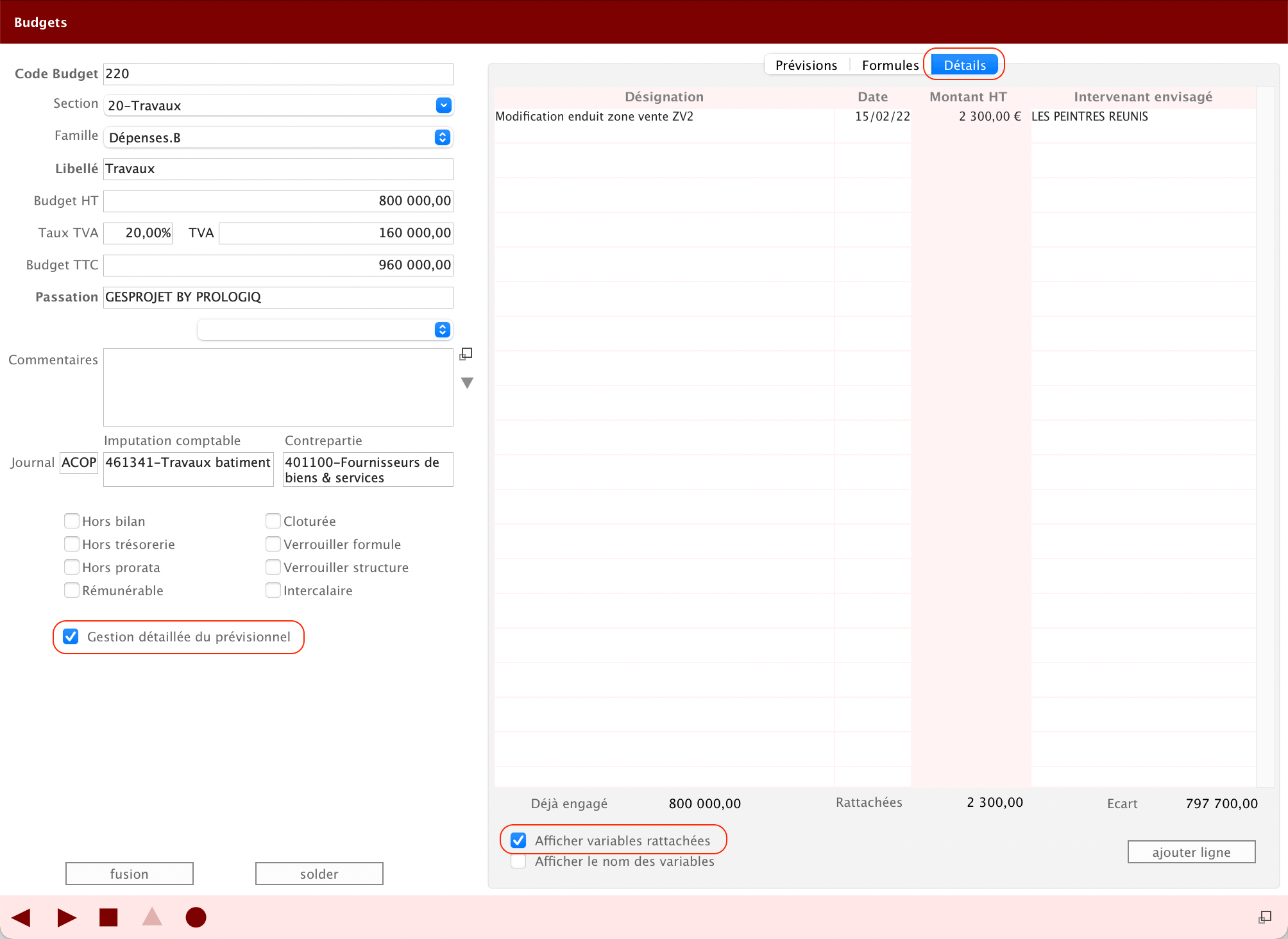The width and height of the screenshot is (1288, 939).
Task: Click the Passation field GESPROJET BY PROLOGIQ
Action: click(278, 297)
